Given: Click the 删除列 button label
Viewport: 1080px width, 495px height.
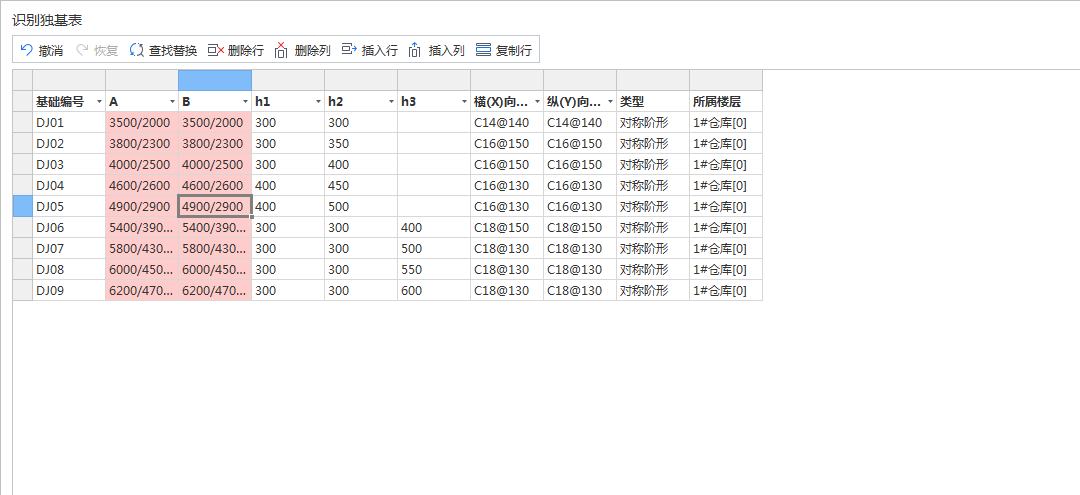Looking at the screenshot, I should pos(313,50).
